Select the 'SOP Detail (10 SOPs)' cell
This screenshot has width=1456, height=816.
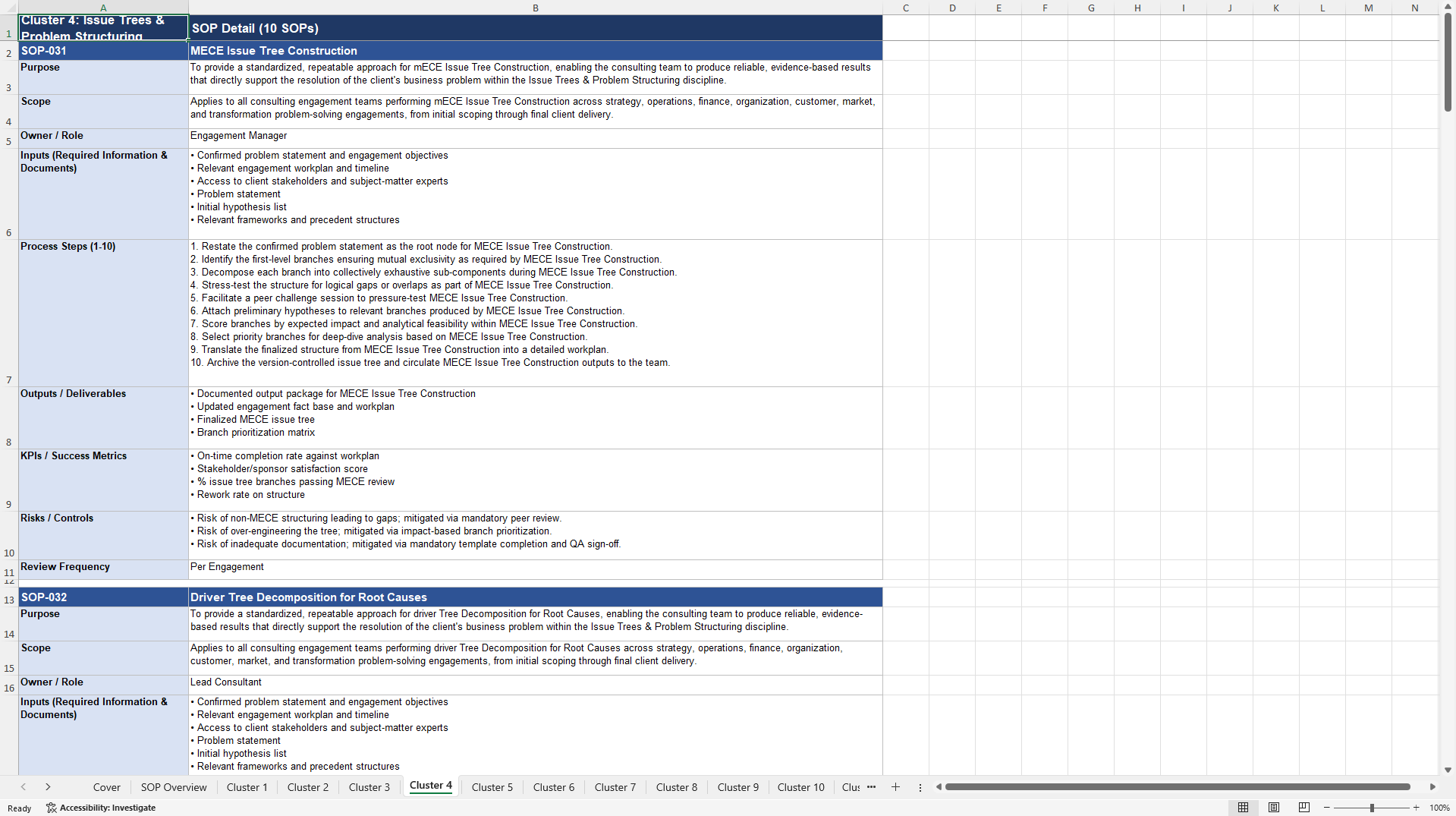pyautogui.click(x=536, y=28)
